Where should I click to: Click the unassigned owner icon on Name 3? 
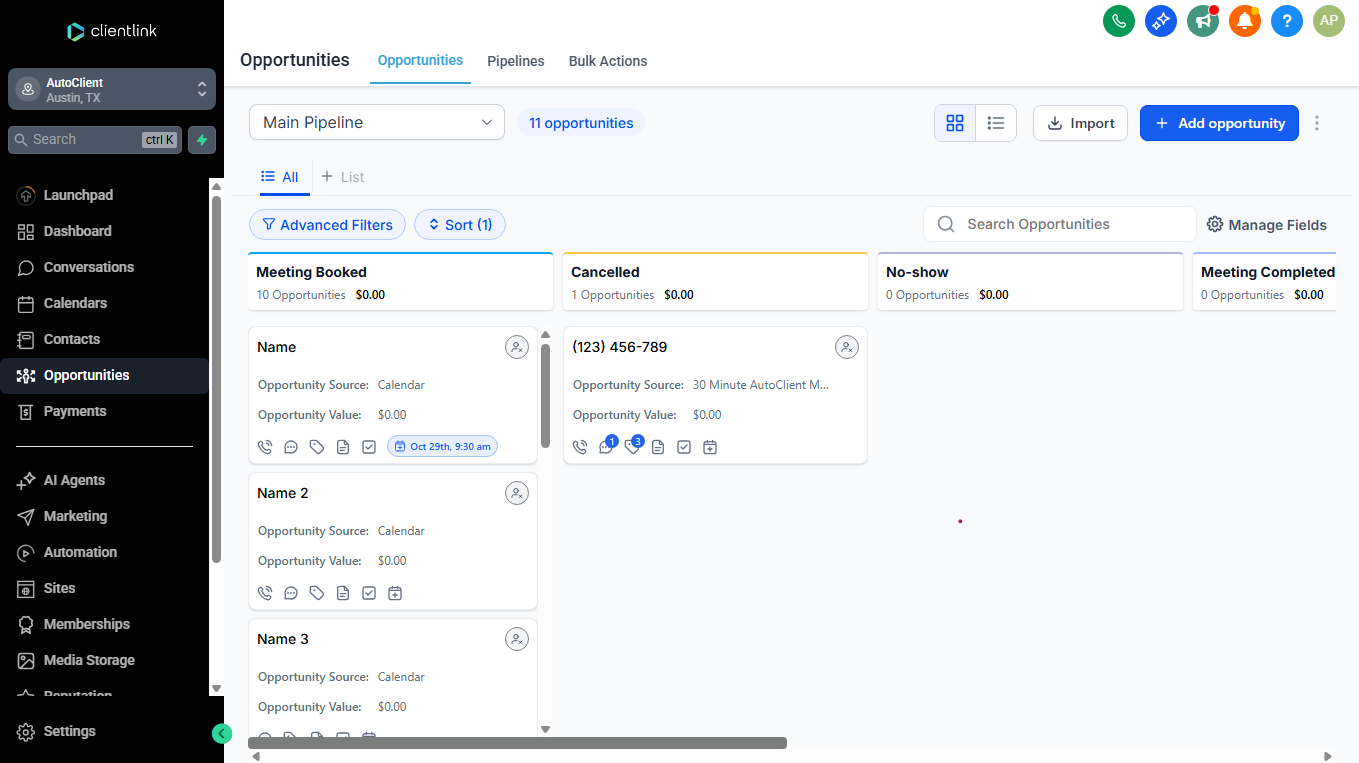[x=516, y=639]
